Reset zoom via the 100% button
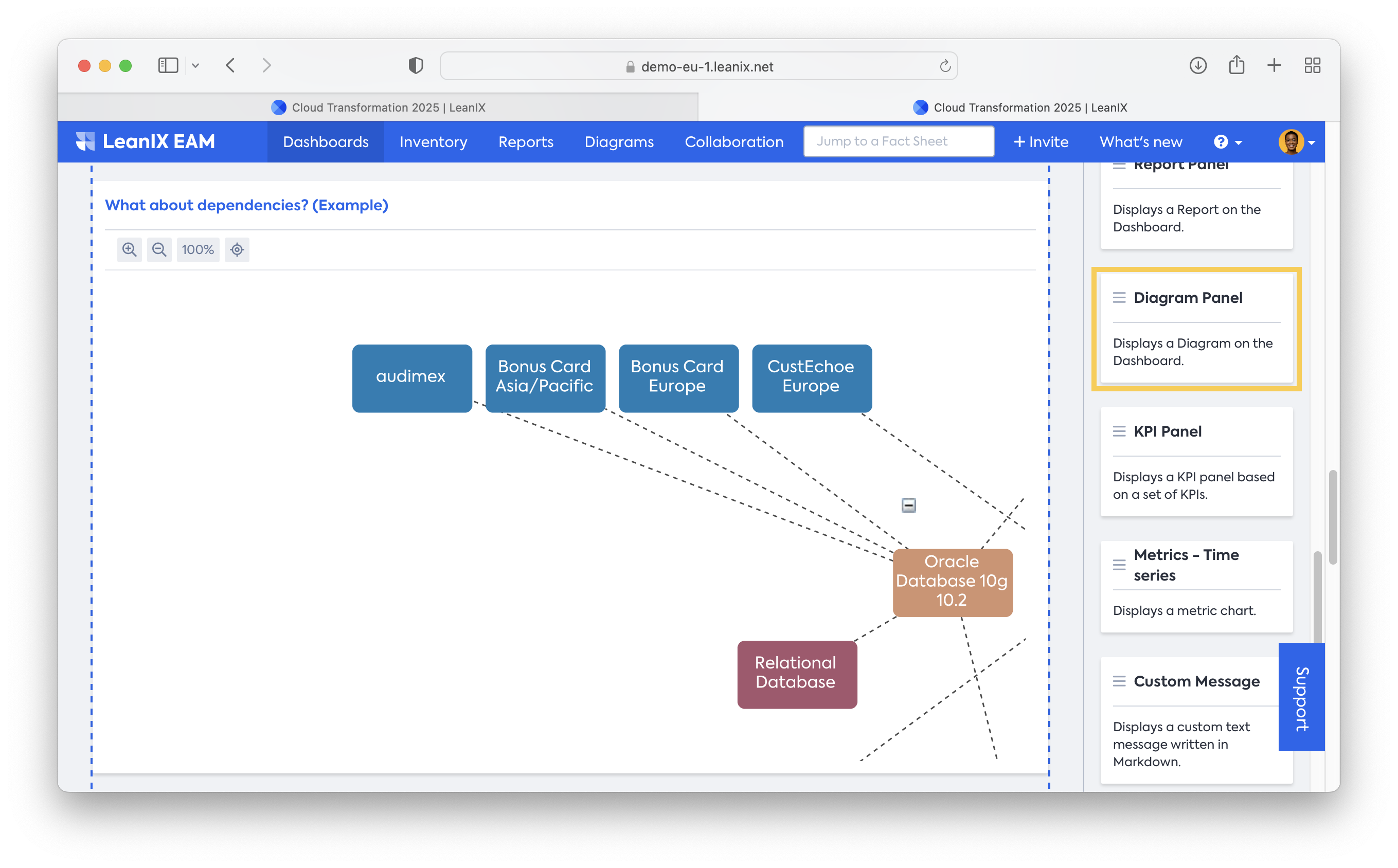 tap(198, 250)
